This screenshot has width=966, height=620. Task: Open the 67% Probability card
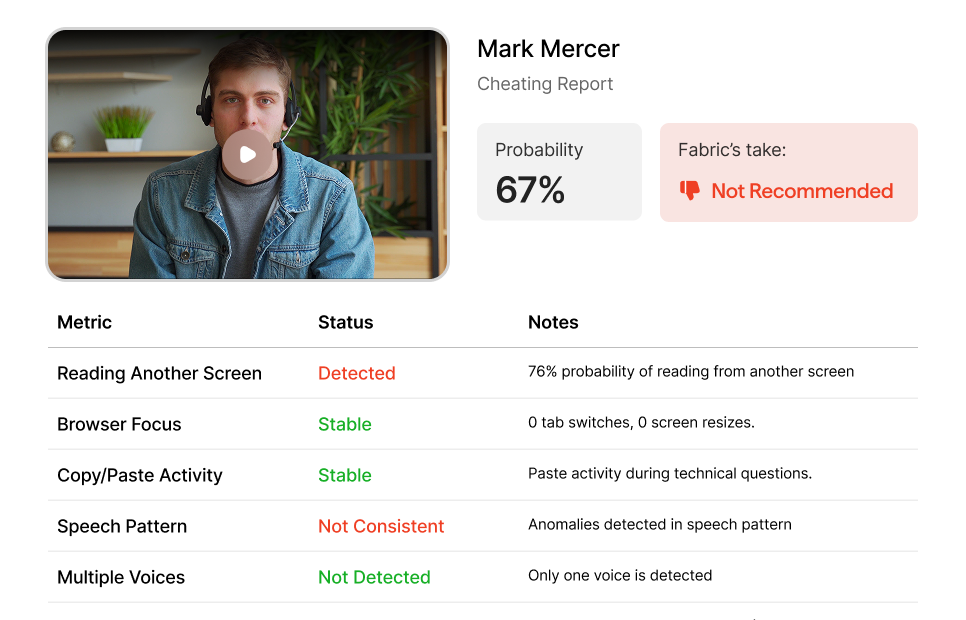coord(559,172)
